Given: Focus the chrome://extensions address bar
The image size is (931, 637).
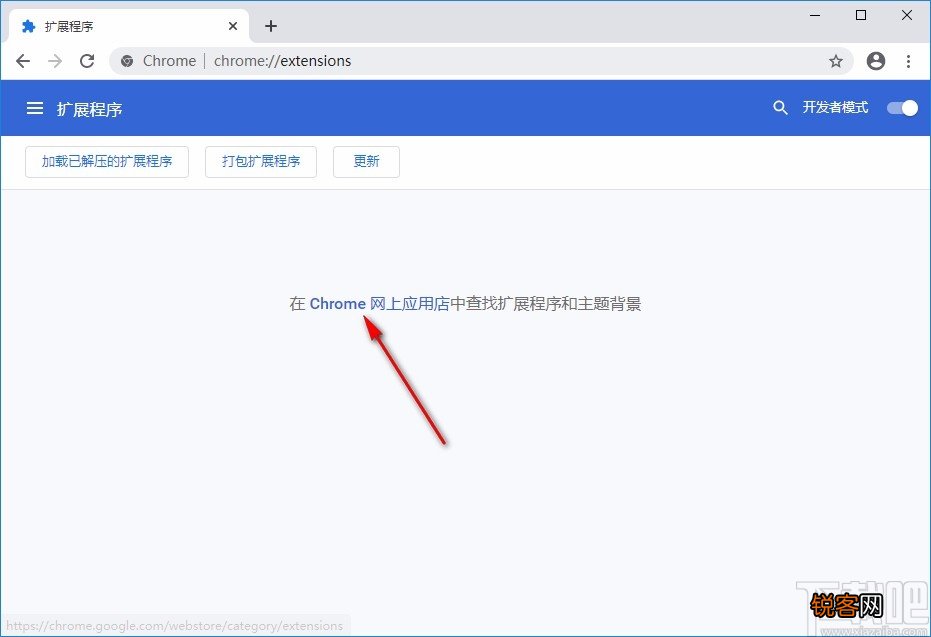Looking at the screenshot, I should [481, 61].
